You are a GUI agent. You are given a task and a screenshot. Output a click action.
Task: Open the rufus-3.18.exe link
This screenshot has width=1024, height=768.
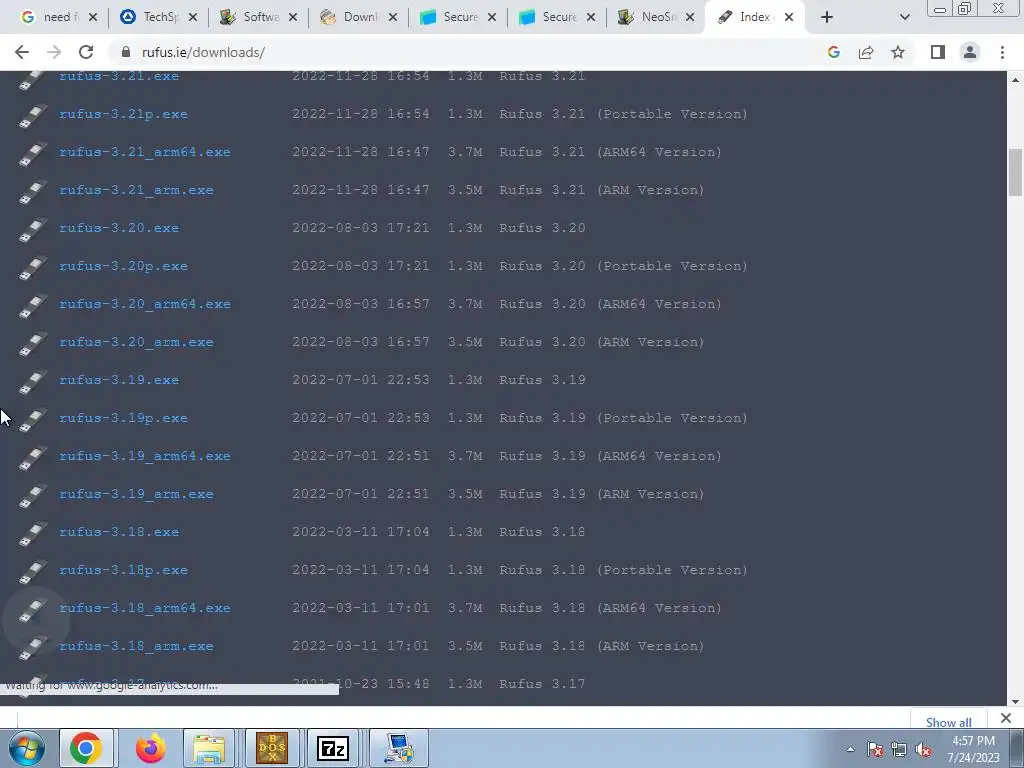coord(119,532)
